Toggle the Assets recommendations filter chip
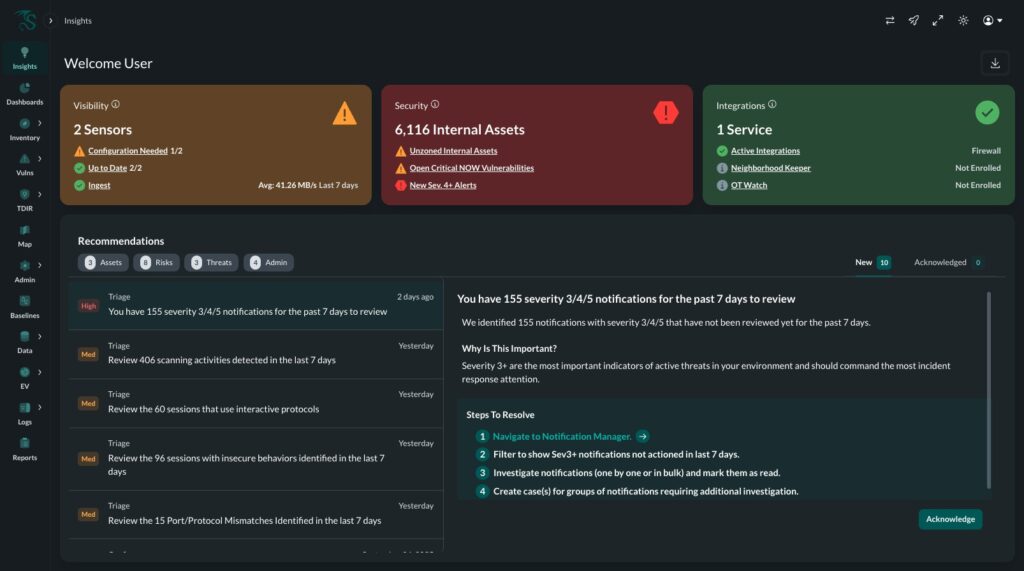This screenshot has width=1024, height=571. (104, 262)
